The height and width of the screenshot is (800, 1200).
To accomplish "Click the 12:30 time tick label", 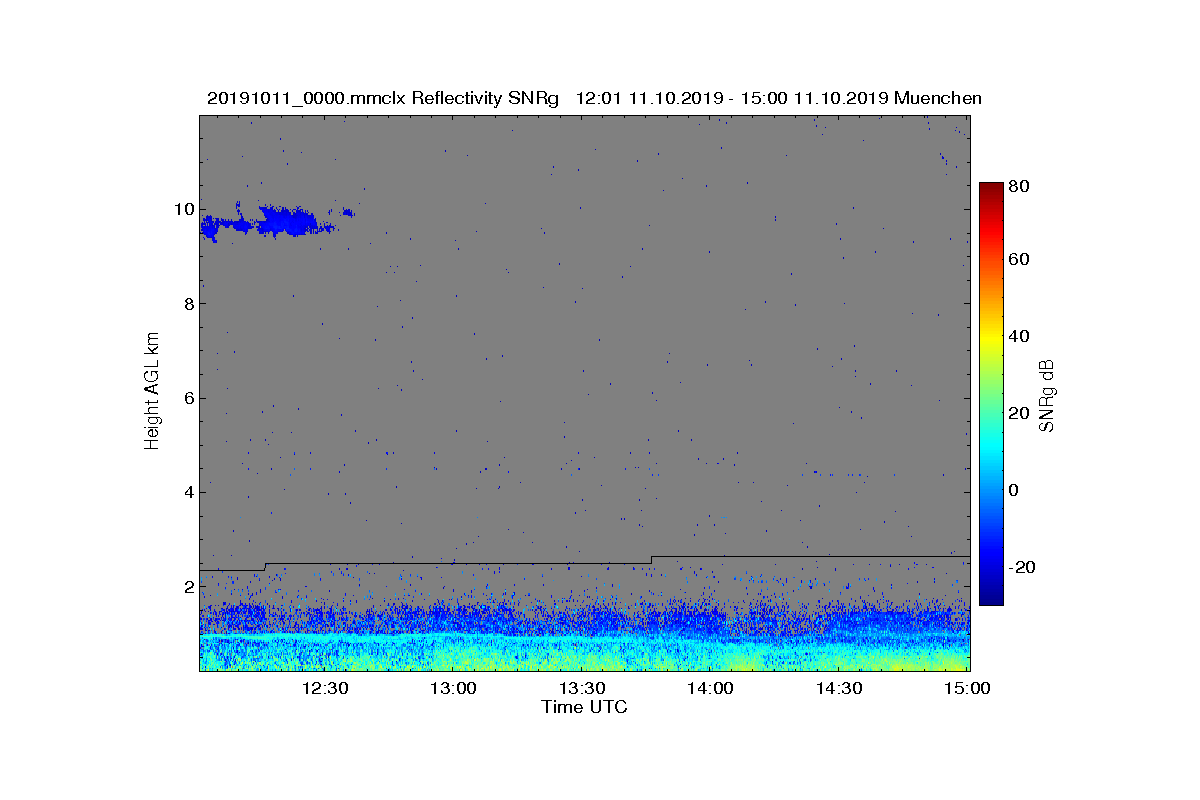I will (324, 688).
